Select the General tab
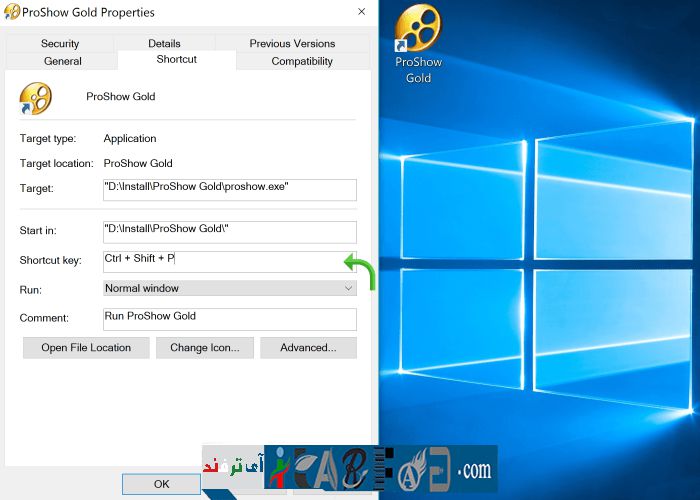Image resolution: width=700 pixels, height=500 pixels. [x=62, y=61]
